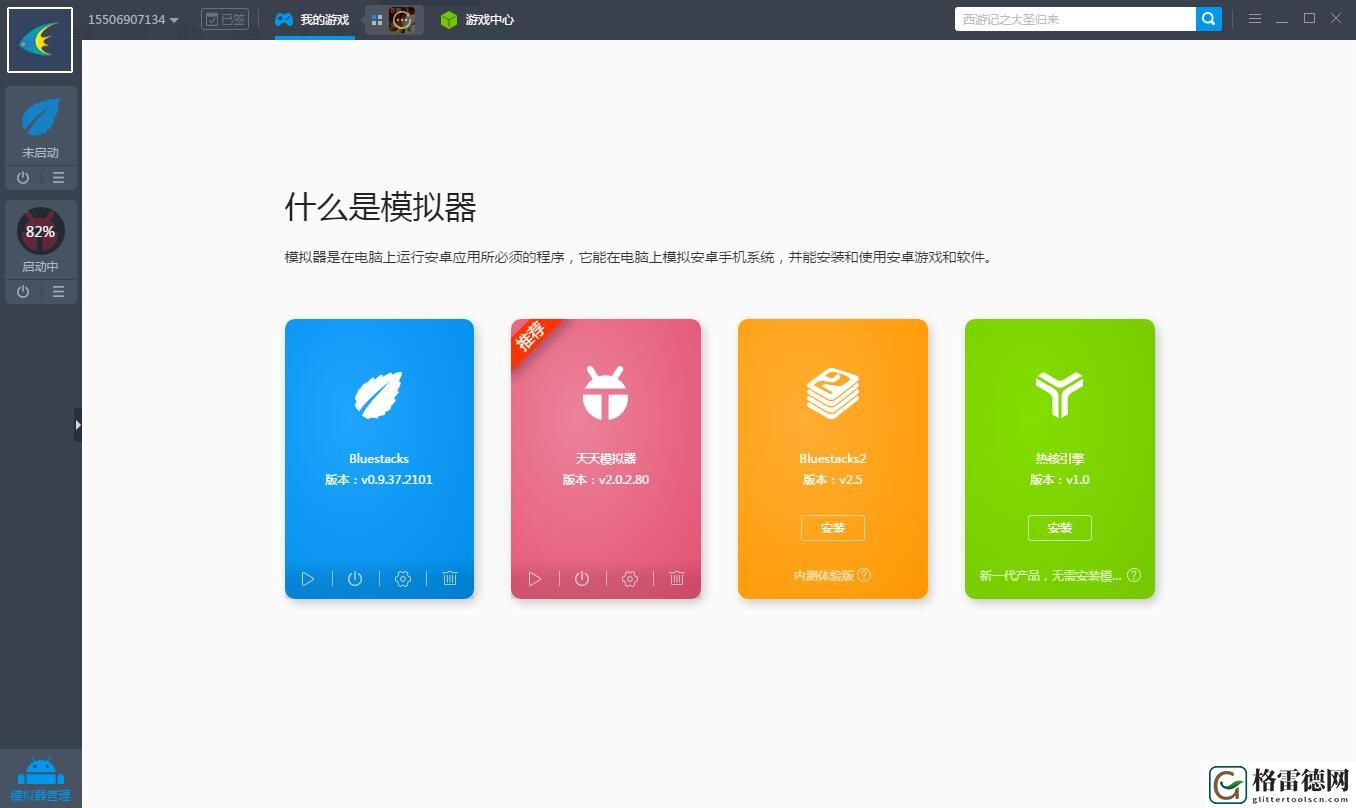Click the Bluestacks2 stacked layers logo
The width and height of the screenshot is (1356, 808).
point(833,394)
